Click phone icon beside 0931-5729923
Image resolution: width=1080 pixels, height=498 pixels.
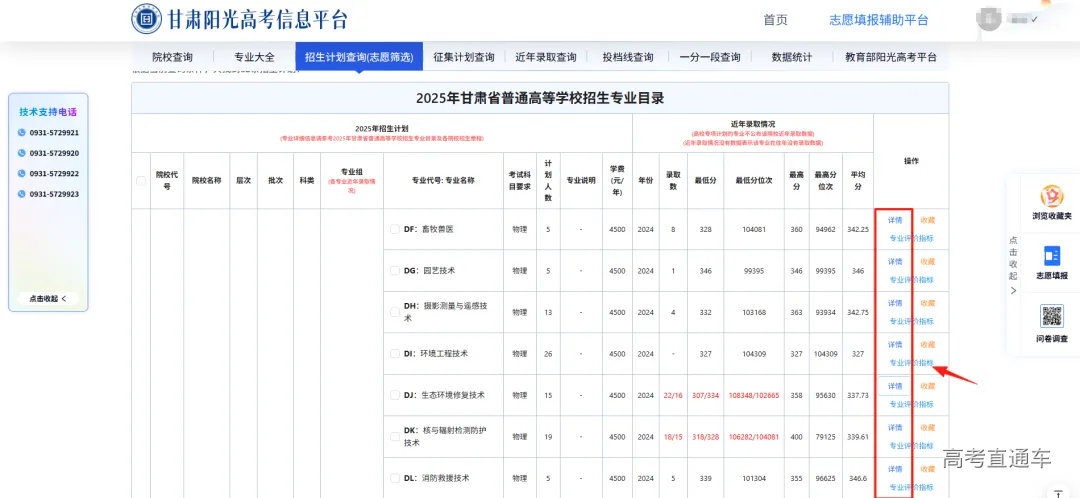pyautogui.click(x=22, y=194)
